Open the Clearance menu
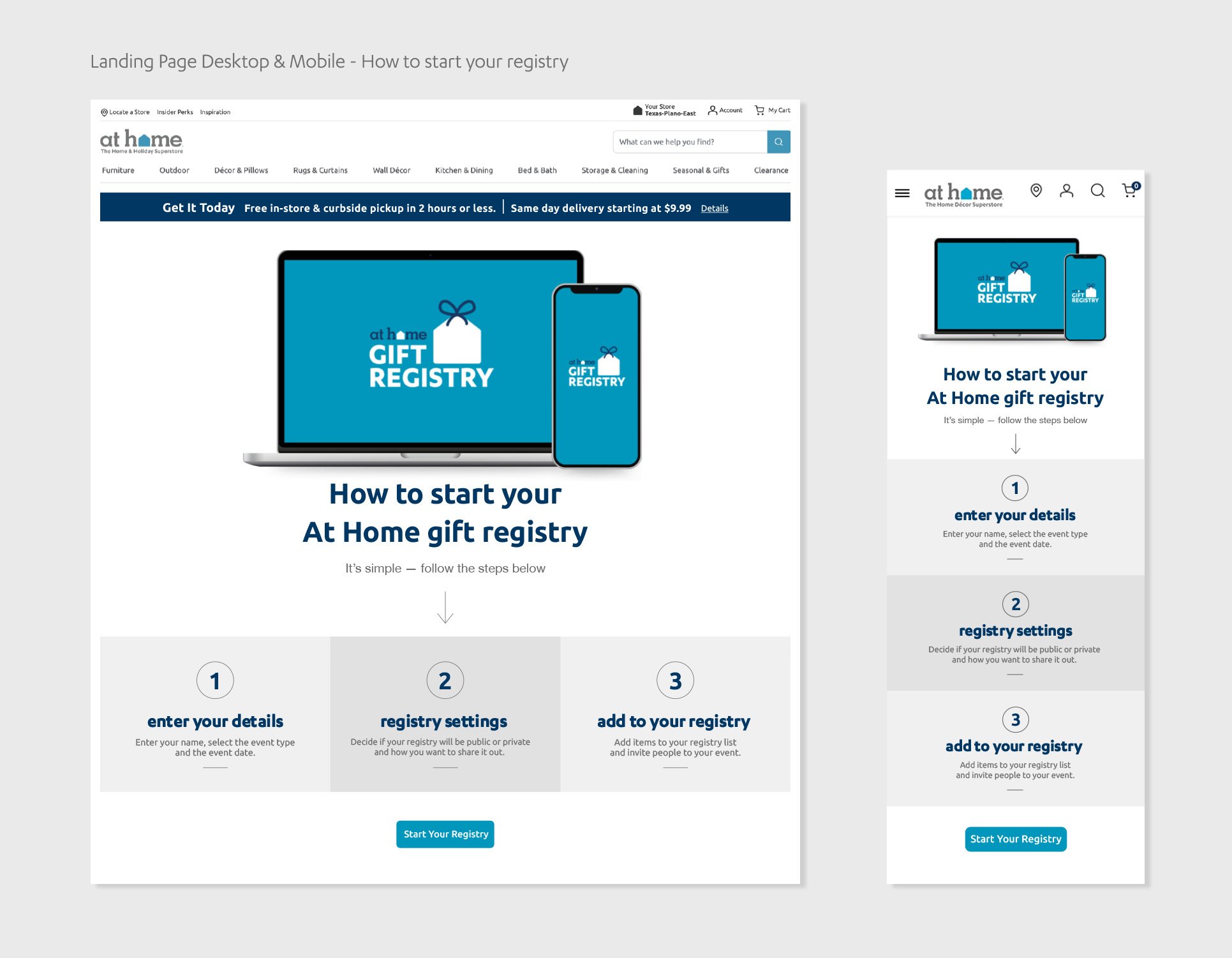This screenshot has height=958, width=1232. coord(771,170)
